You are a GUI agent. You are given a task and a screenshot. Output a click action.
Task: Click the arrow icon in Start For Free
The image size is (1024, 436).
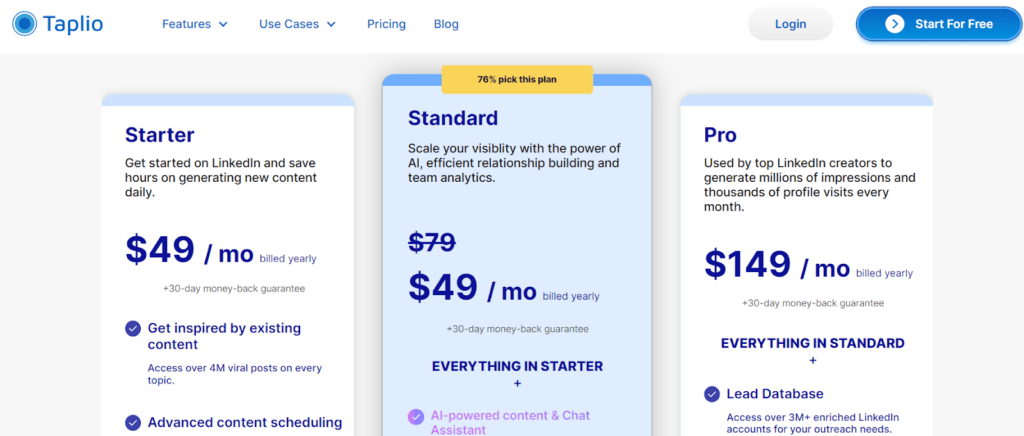coord(895,24)
